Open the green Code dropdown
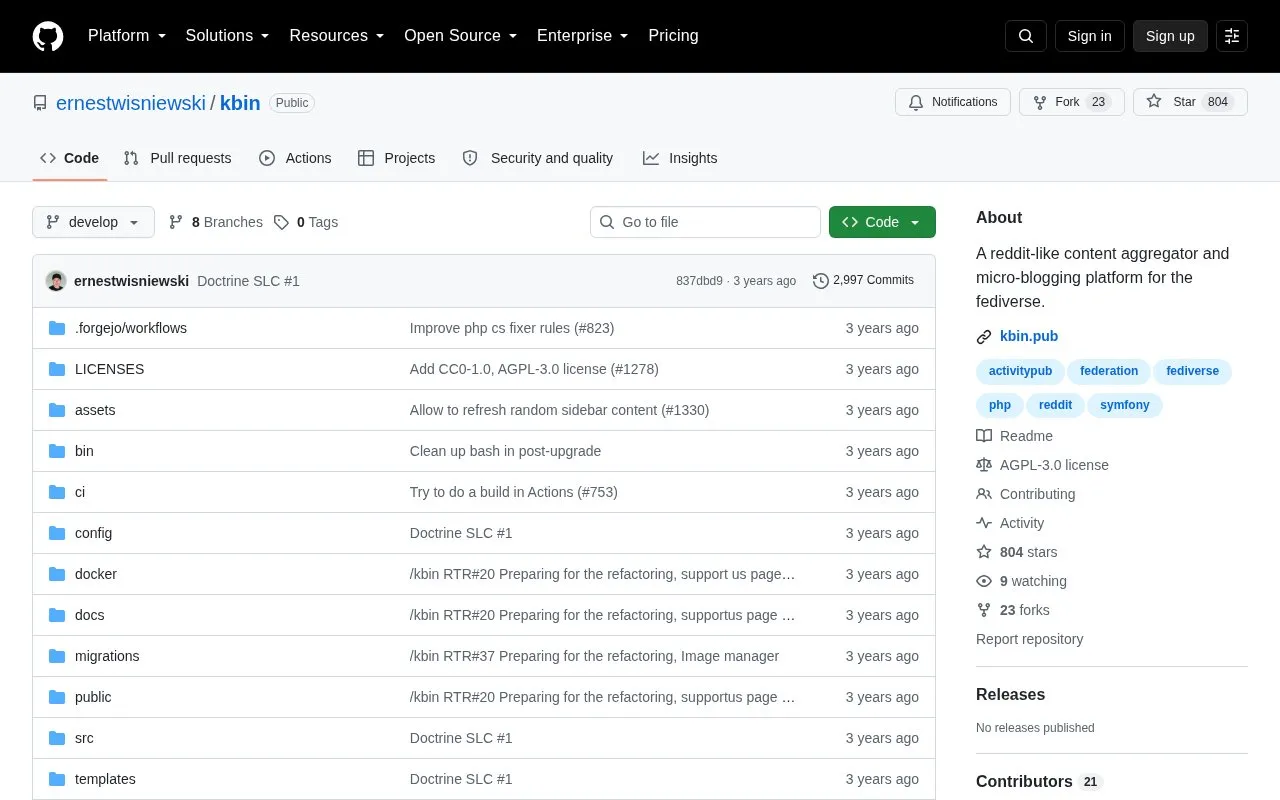This screenshot has height=800, width=1280. pos(882,222)
